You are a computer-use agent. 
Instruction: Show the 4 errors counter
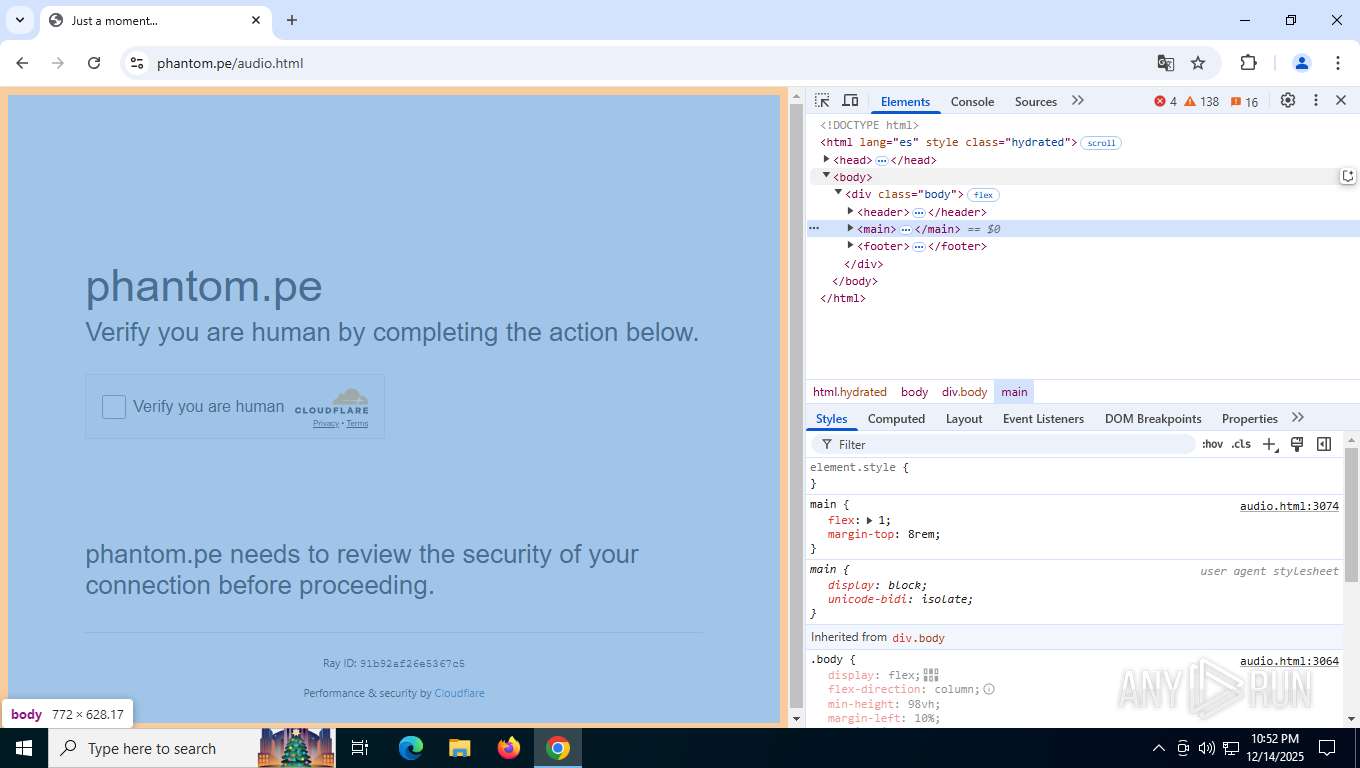coord(1166,102)
